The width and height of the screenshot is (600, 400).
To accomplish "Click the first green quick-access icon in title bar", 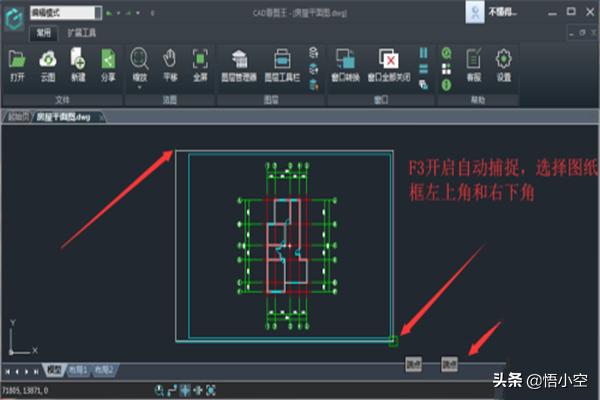I will [109, 13].
